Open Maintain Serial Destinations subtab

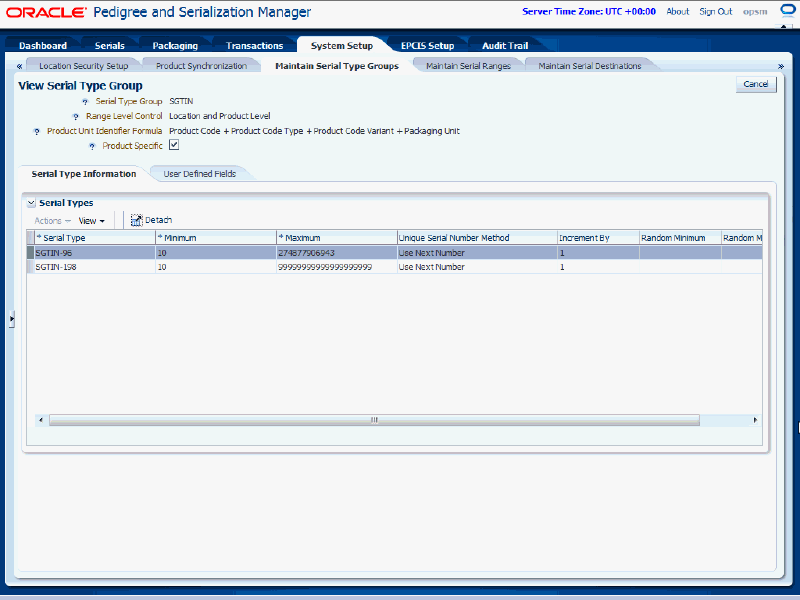point(590,66)
